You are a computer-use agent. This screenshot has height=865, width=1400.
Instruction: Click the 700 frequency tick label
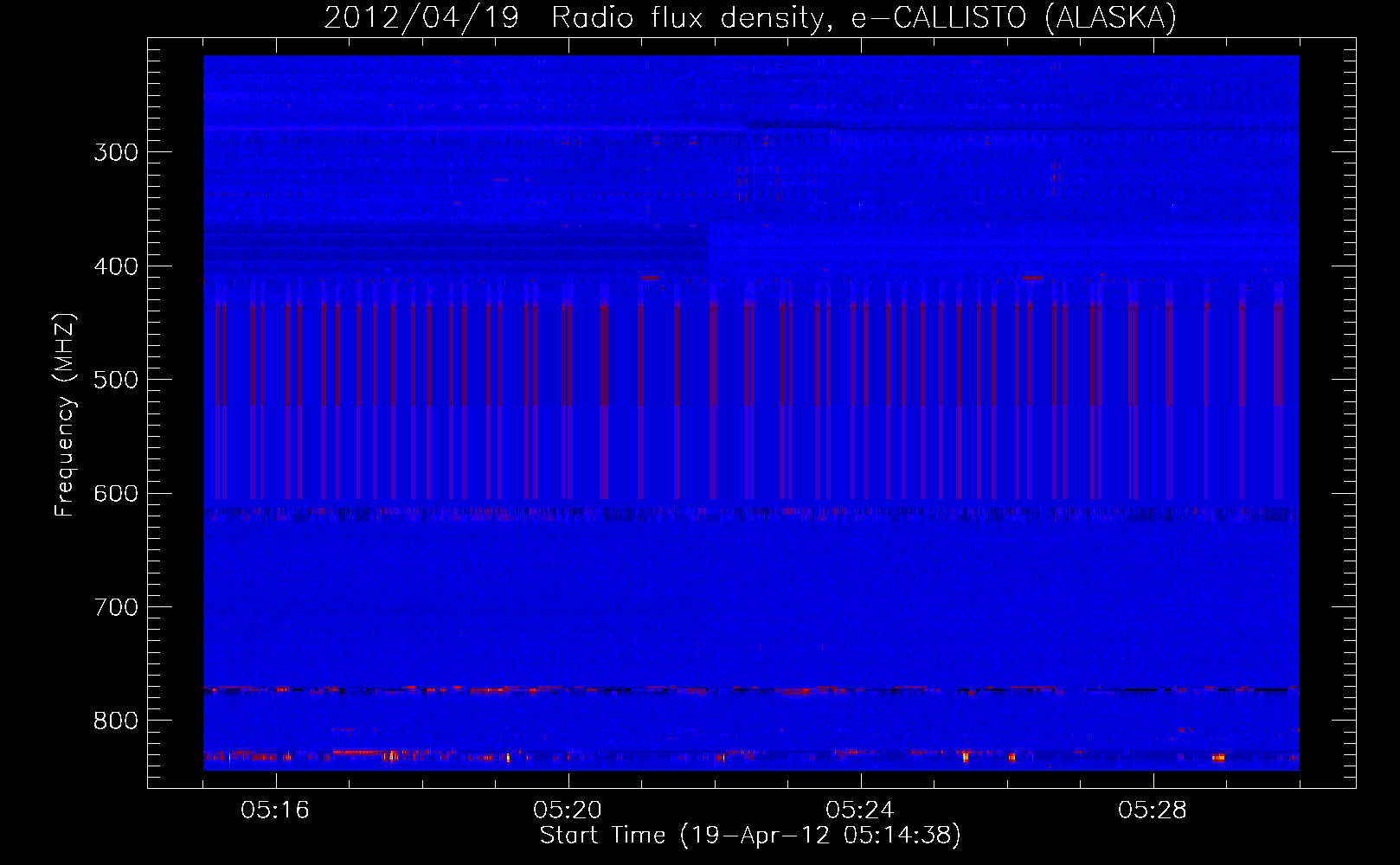(x=116, y=607)
